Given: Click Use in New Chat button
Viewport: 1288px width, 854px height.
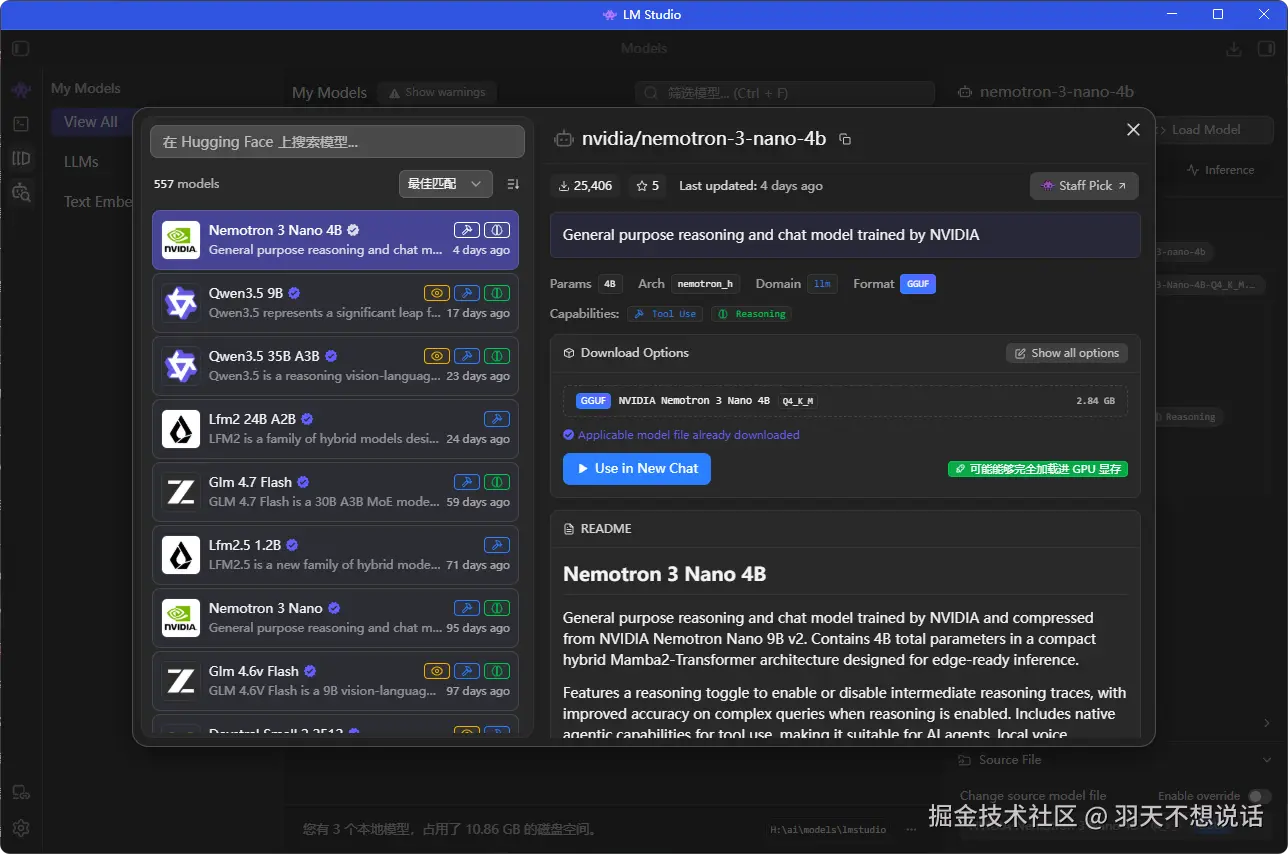Looking at the screenshot, I should tap(637, 469).
